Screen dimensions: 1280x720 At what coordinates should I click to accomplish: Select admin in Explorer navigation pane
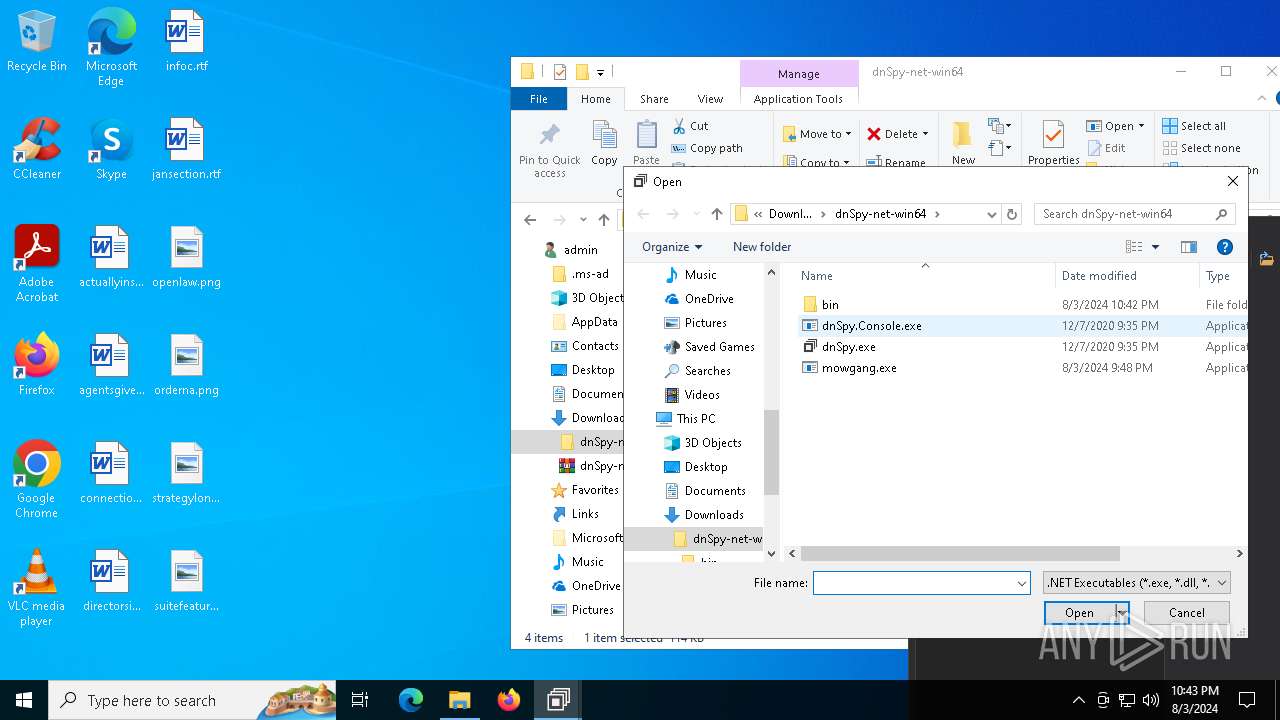580,250
